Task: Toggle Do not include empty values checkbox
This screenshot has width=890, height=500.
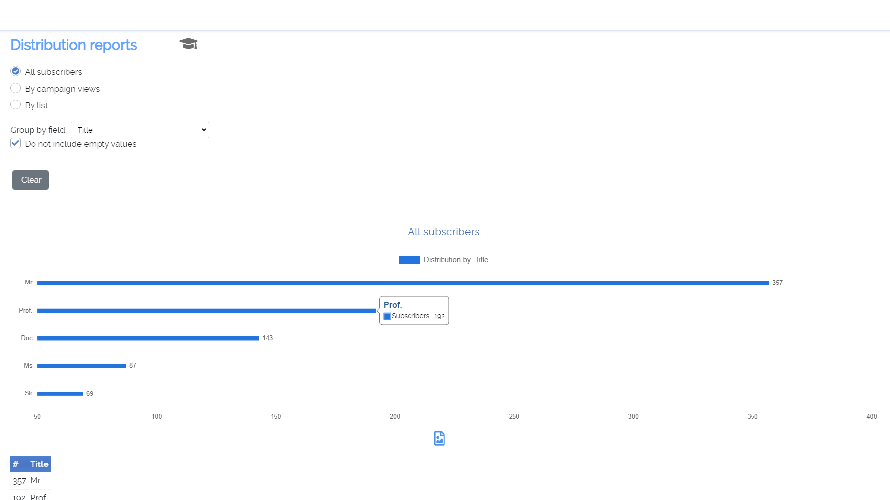Action: [x=15, y=144]
